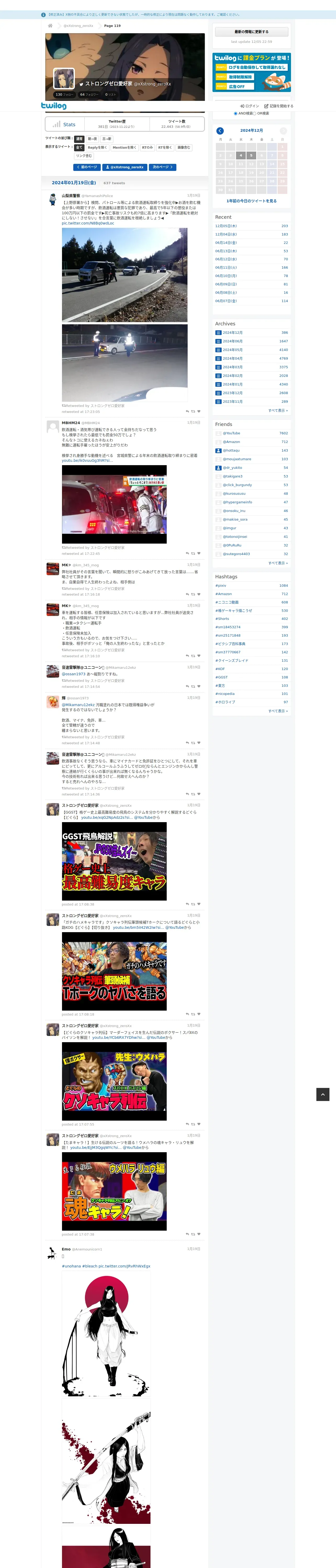Click 記録を開始する link
The image size is (336, 1568).
(279, 106)
